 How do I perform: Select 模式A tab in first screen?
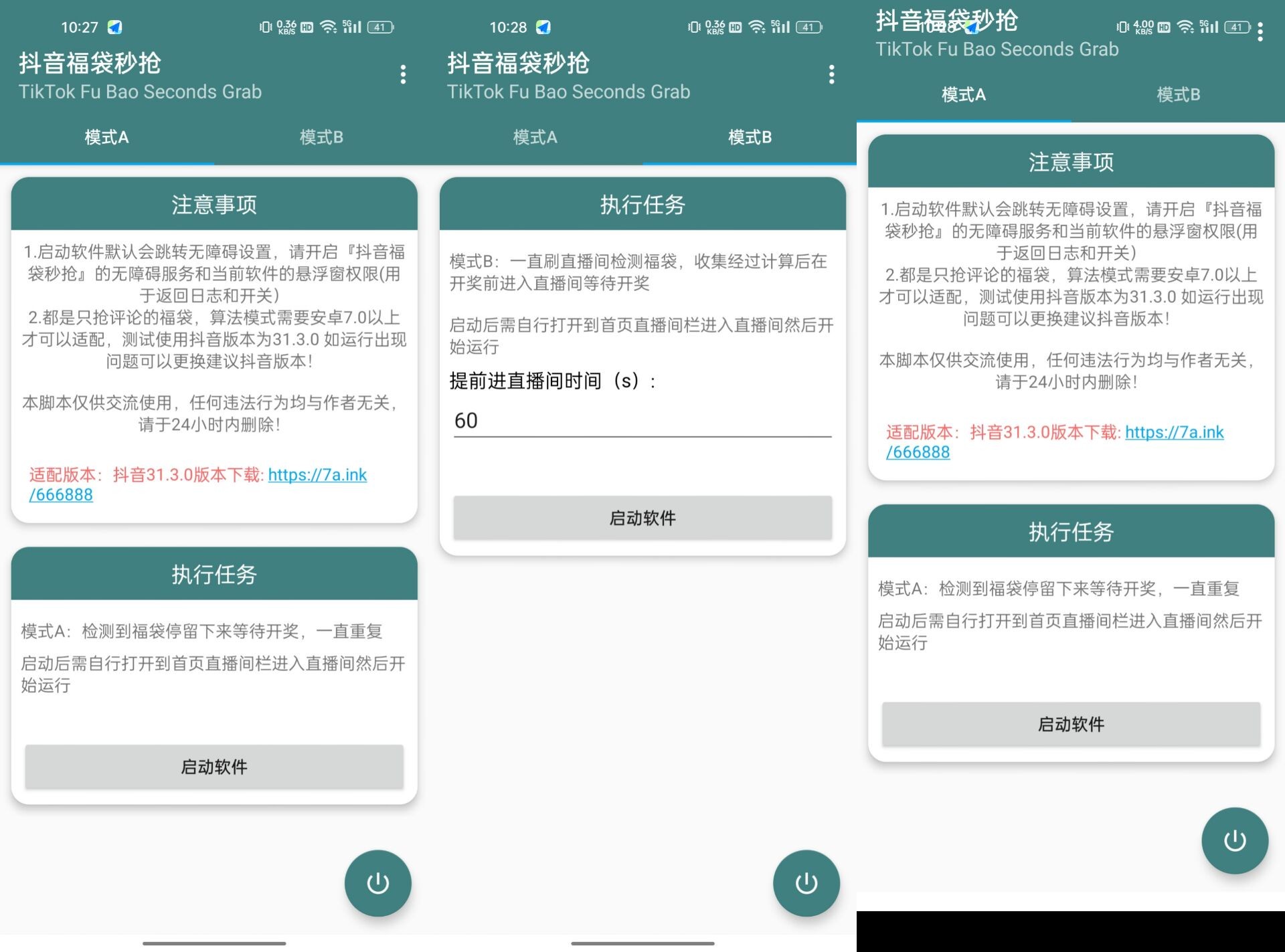tap(107, 137)
